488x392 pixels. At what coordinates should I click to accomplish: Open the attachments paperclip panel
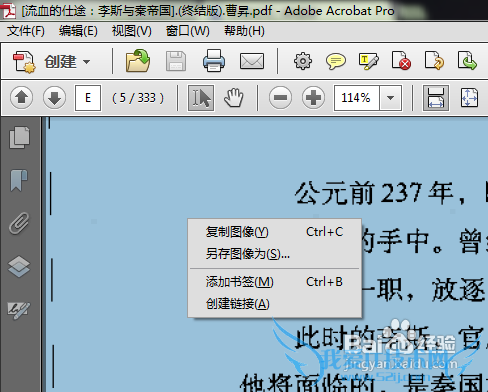tap(19, 223)
